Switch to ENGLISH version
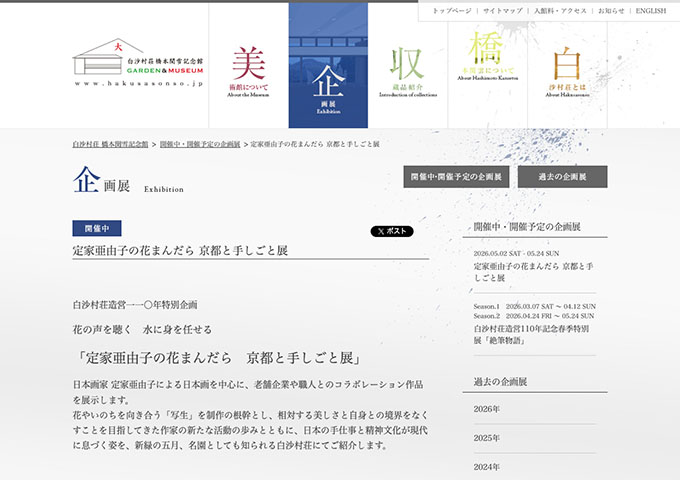Image resolution: width=680 pixels, height=480 pixels. pyautogui.click(x=651, y=11)
